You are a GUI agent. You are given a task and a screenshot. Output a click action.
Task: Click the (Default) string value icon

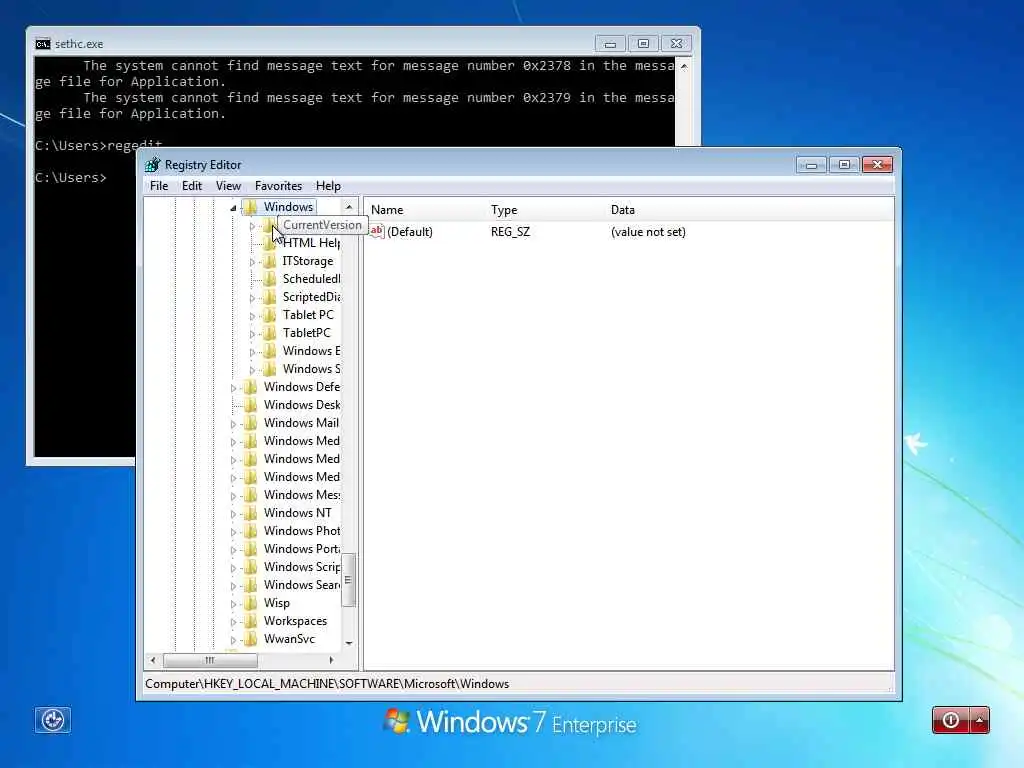pos(377,231)
